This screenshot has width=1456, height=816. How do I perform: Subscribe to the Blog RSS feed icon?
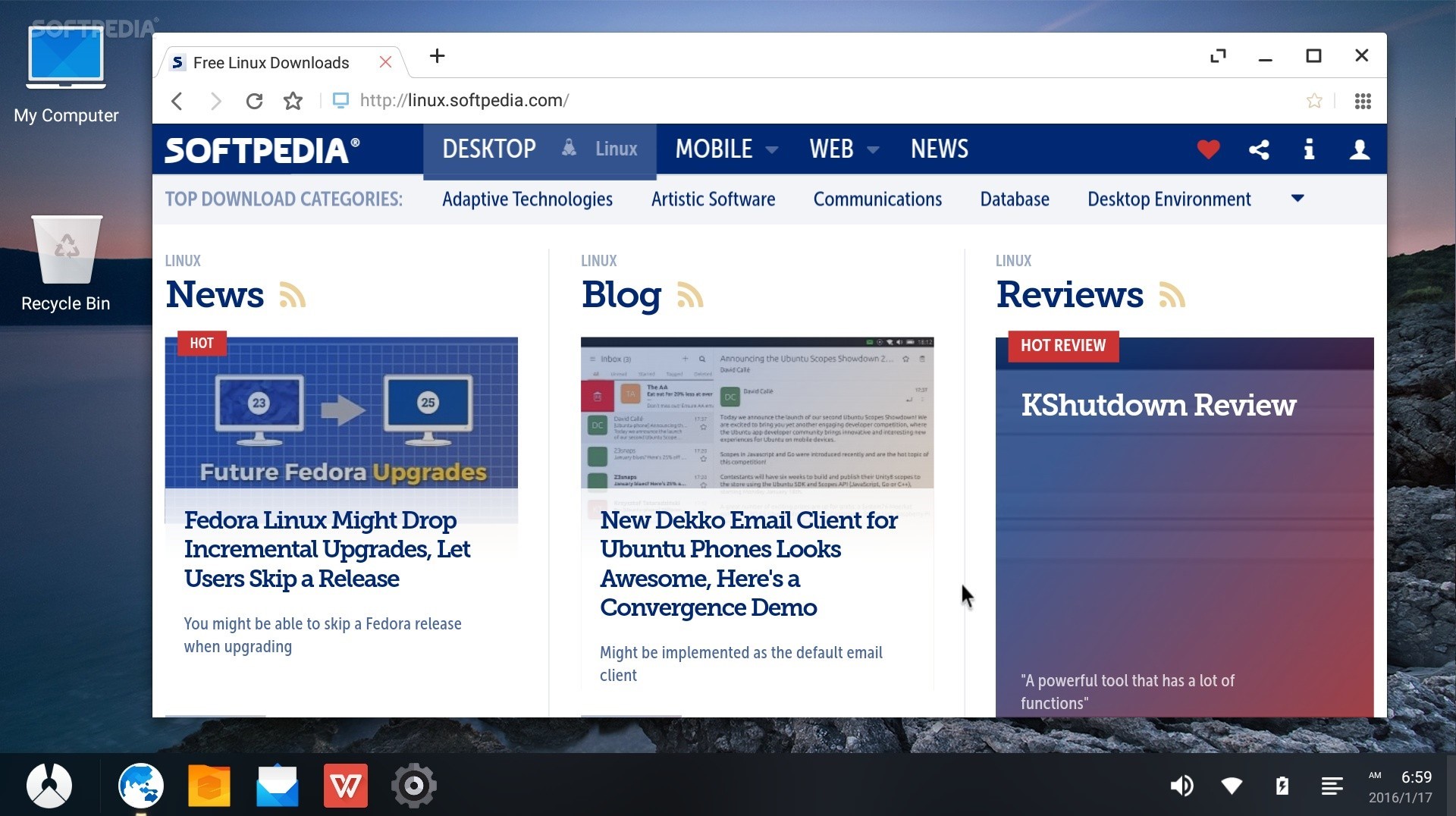tap(690, 295)
